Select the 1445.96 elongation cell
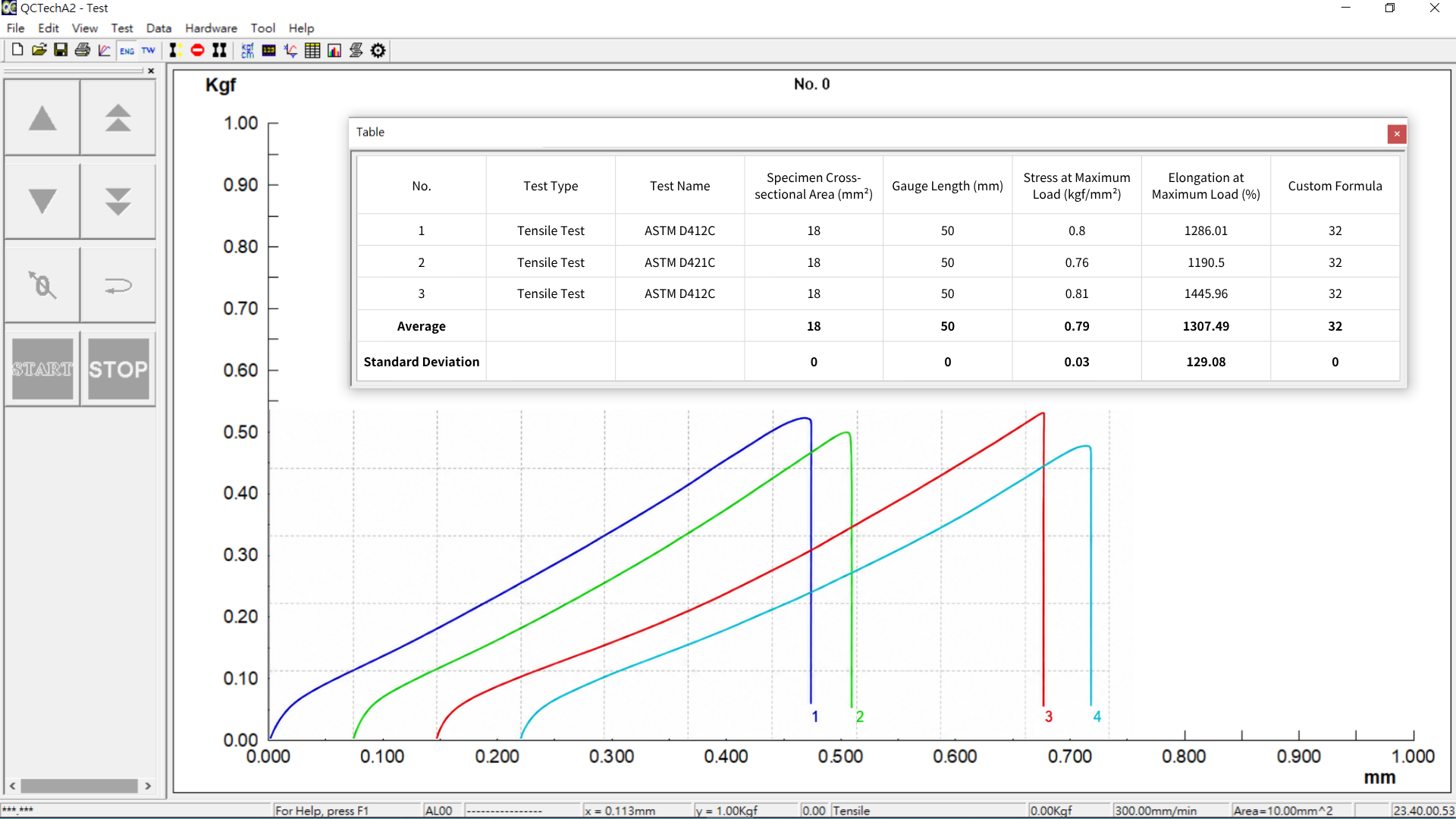 pos(1206,293)
